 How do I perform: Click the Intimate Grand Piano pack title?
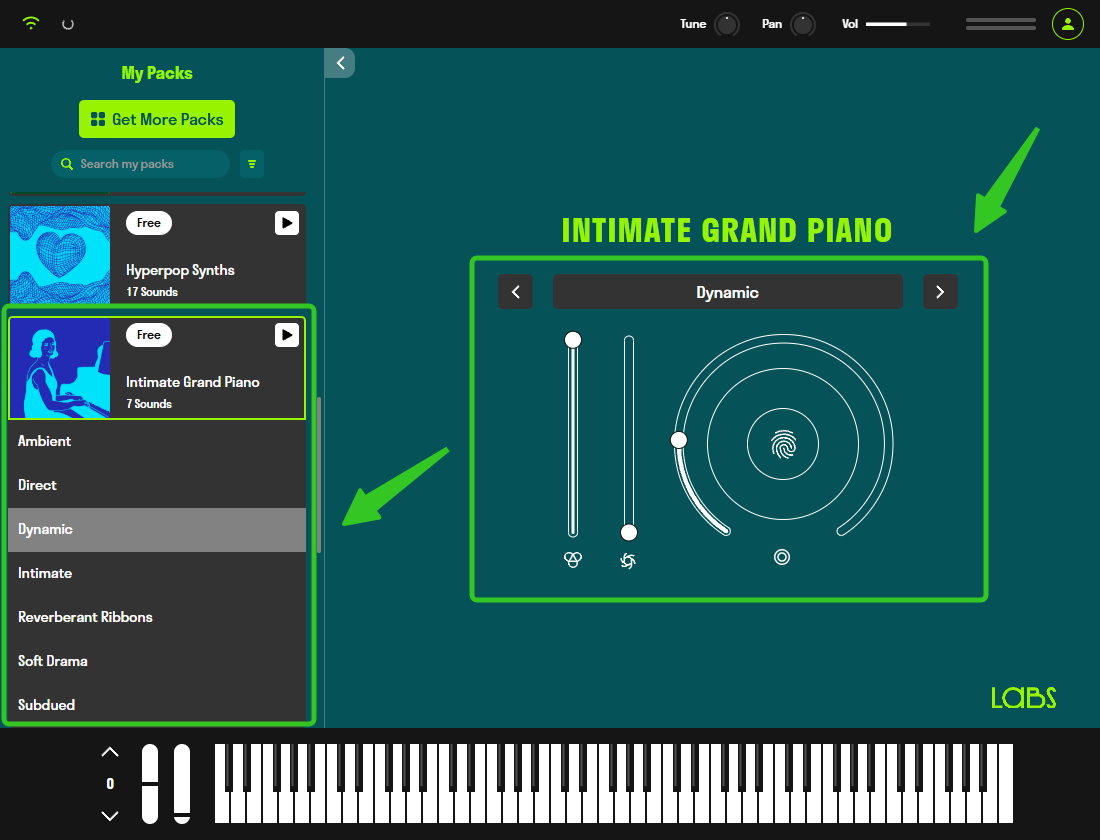(193, 382)
